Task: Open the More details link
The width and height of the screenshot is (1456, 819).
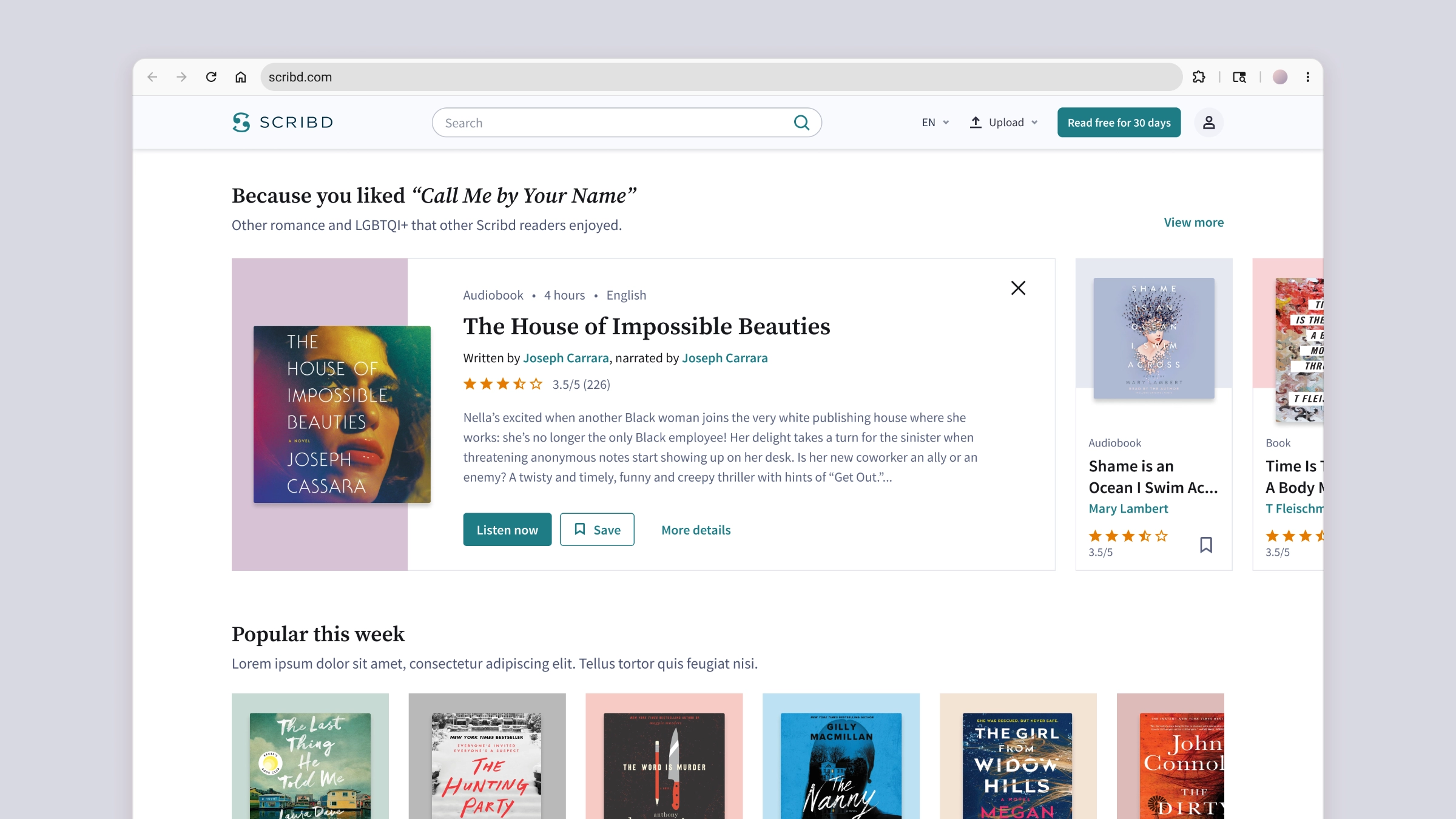Action: pos(696,530)
